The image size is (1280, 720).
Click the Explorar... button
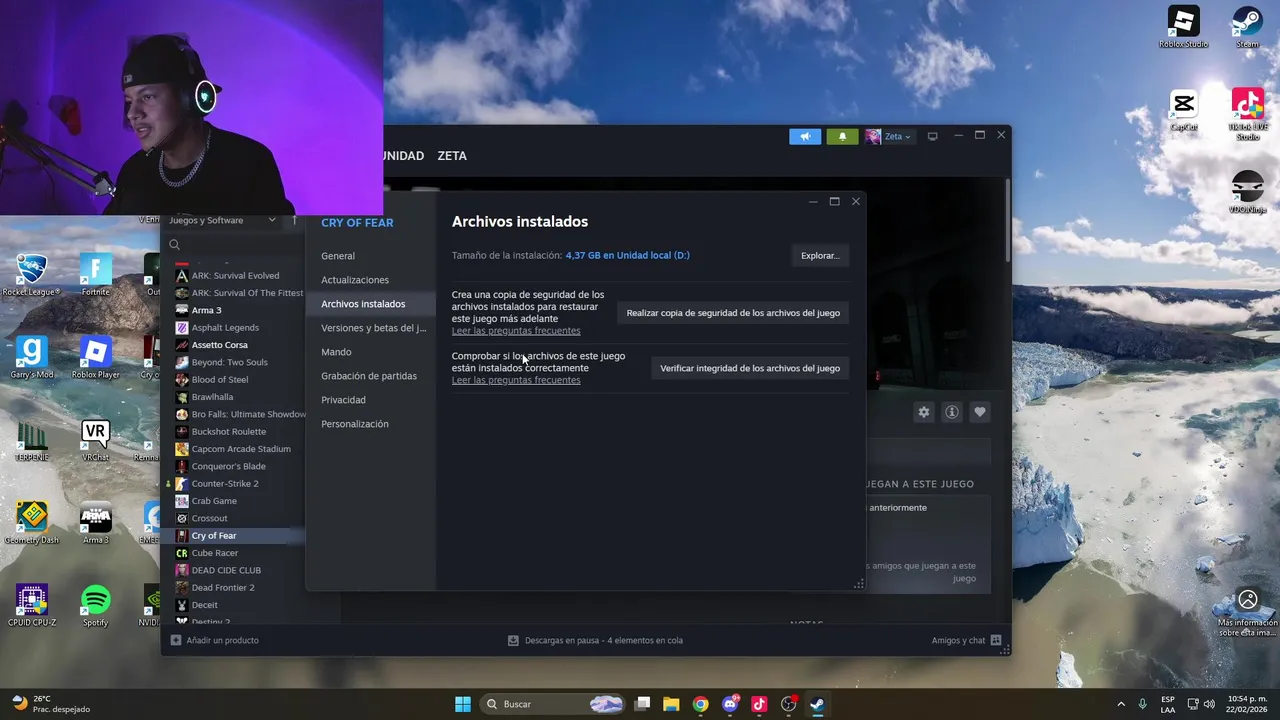pyautogui.click(x=820, y=256)
